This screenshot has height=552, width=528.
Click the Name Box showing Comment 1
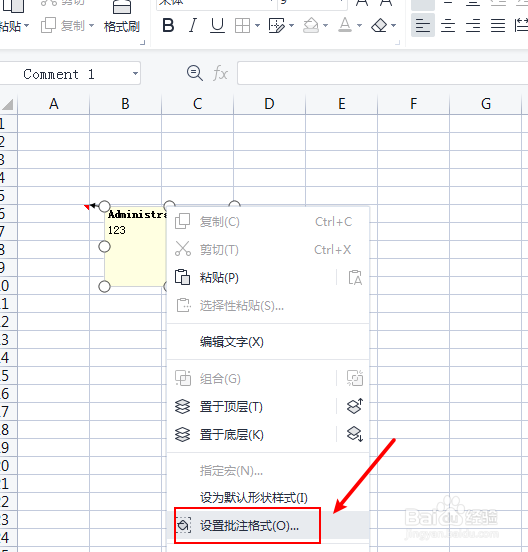click(59, 74)
